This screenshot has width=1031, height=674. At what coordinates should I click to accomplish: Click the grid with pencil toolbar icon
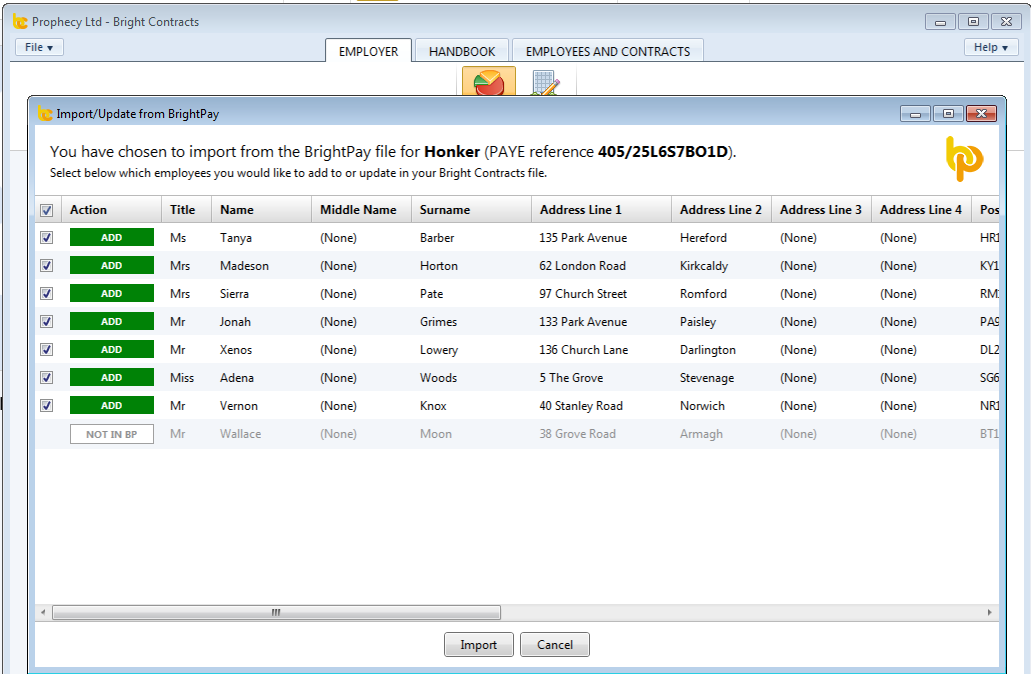(545, 83)
